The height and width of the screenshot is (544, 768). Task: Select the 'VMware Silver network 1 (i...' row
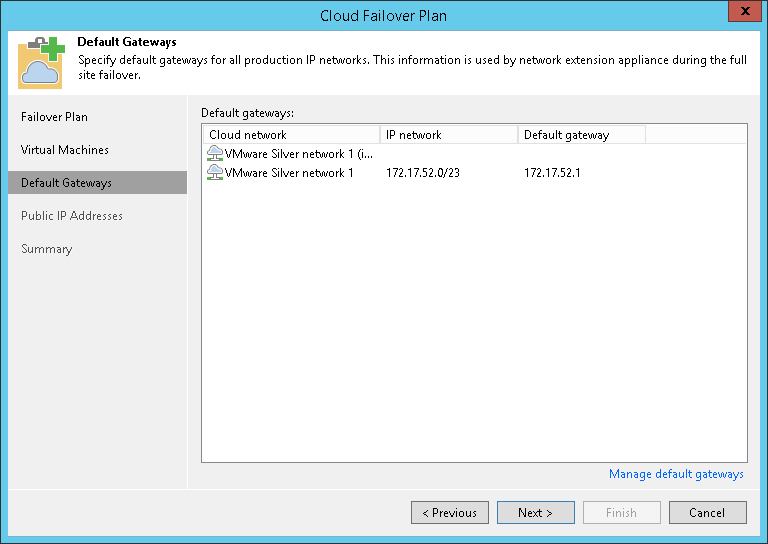click(x=474, y=154)
